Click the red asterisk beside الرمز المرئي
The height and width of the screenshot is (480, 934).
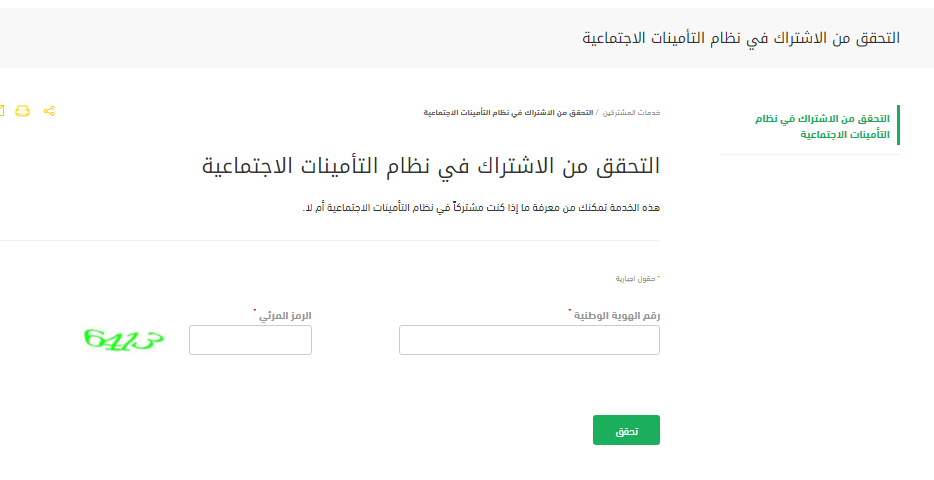(x=255, y=312)
